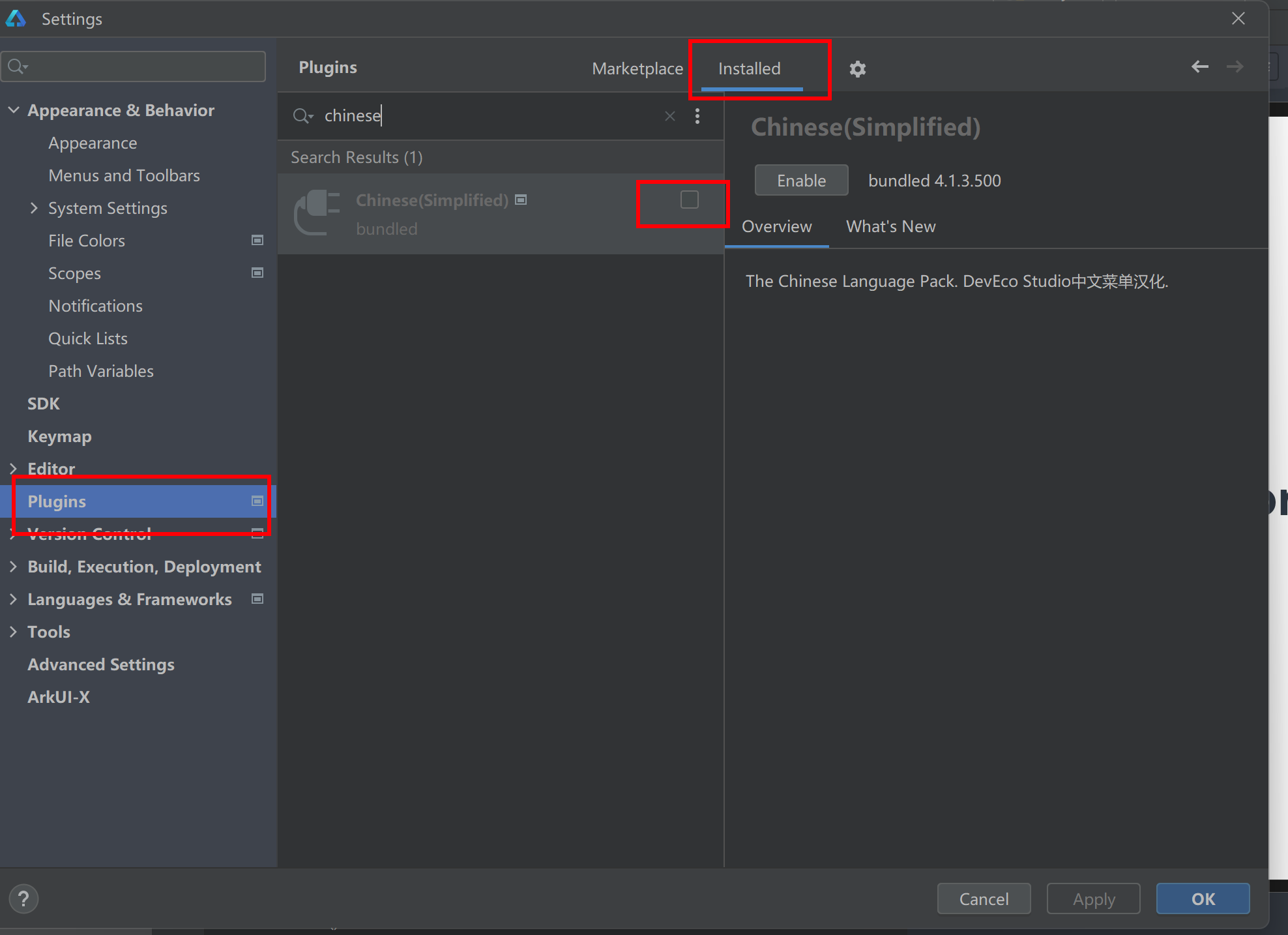Open the plugins gear settings menu
The width and height of the screenshot is (1288, 935).
pyautogui.click(x=857, y=68)
